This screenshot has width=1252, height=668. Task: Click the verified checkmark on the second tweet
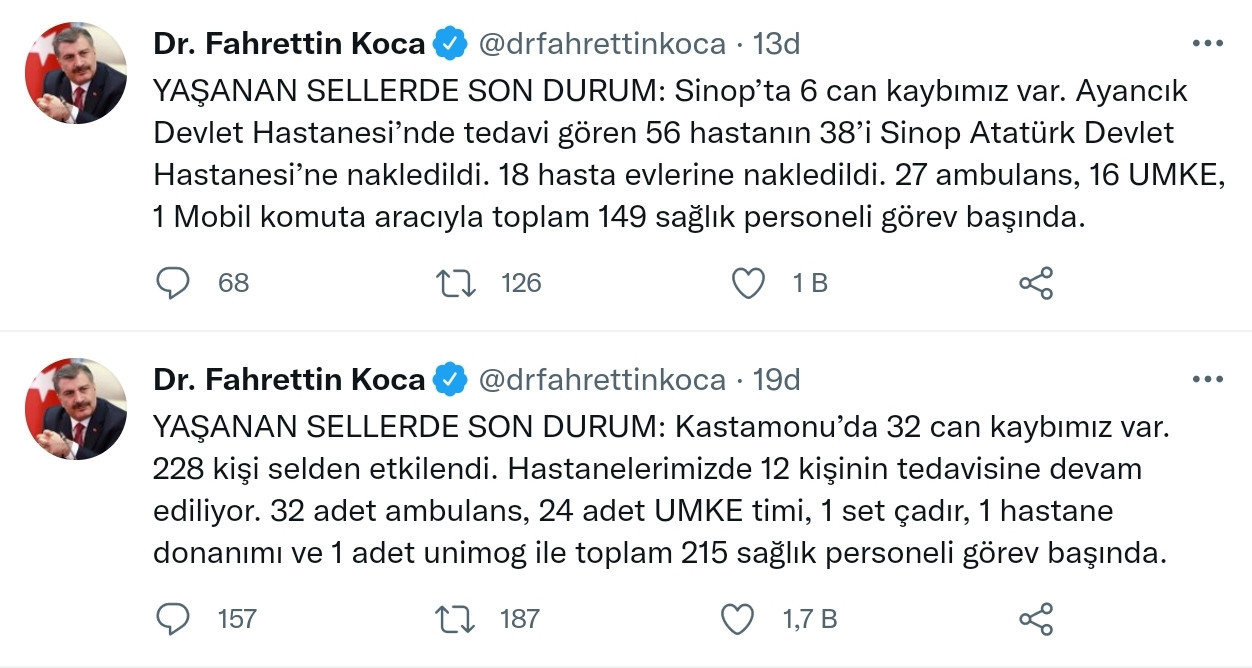448,378
